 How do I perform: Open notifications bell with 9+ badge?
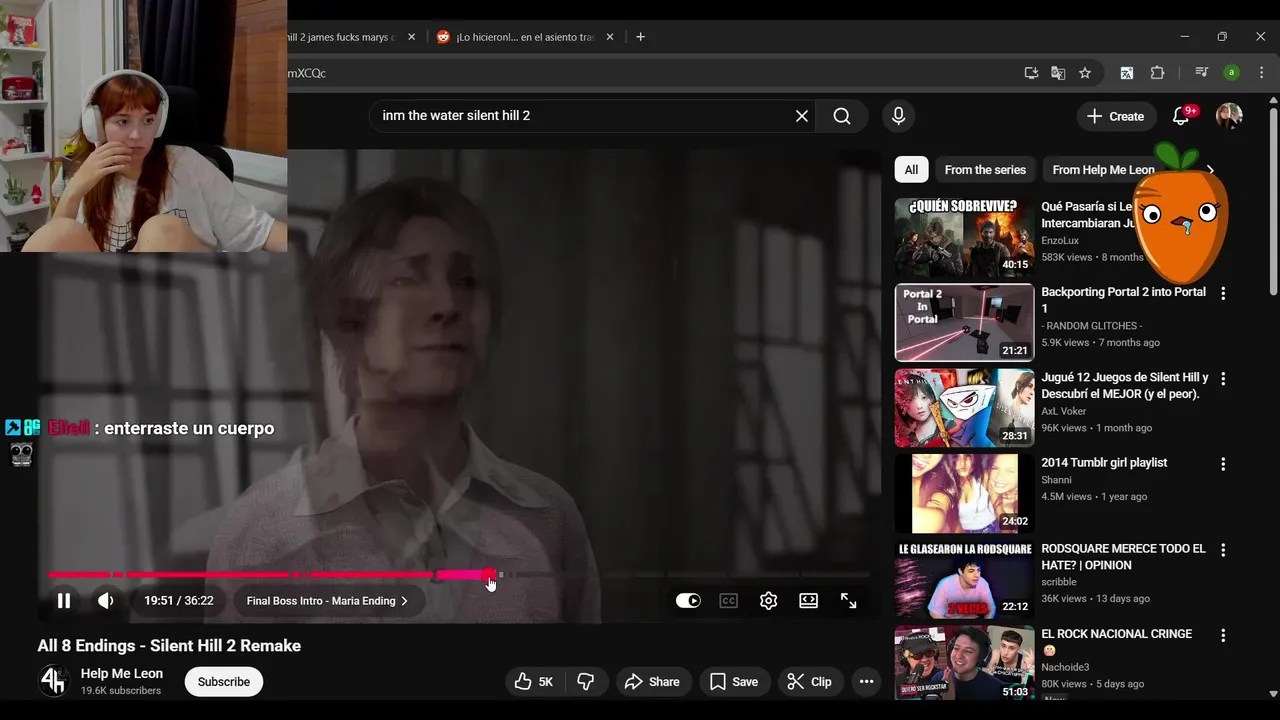coord(1181,116)
